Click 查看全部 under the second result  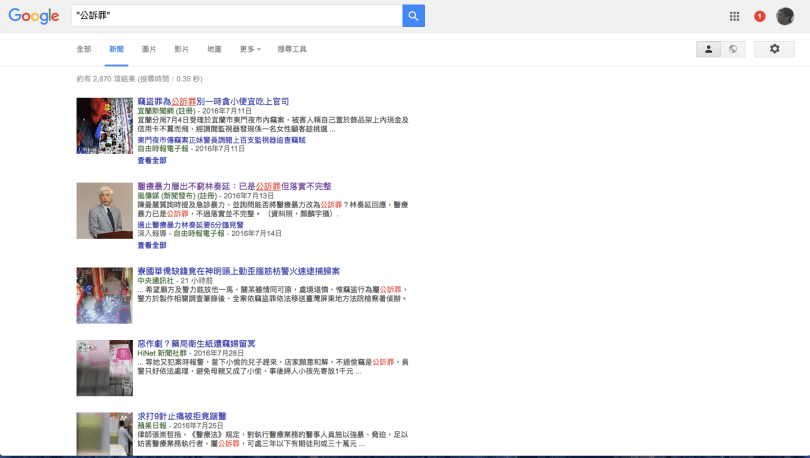click(x=152, y=245)
